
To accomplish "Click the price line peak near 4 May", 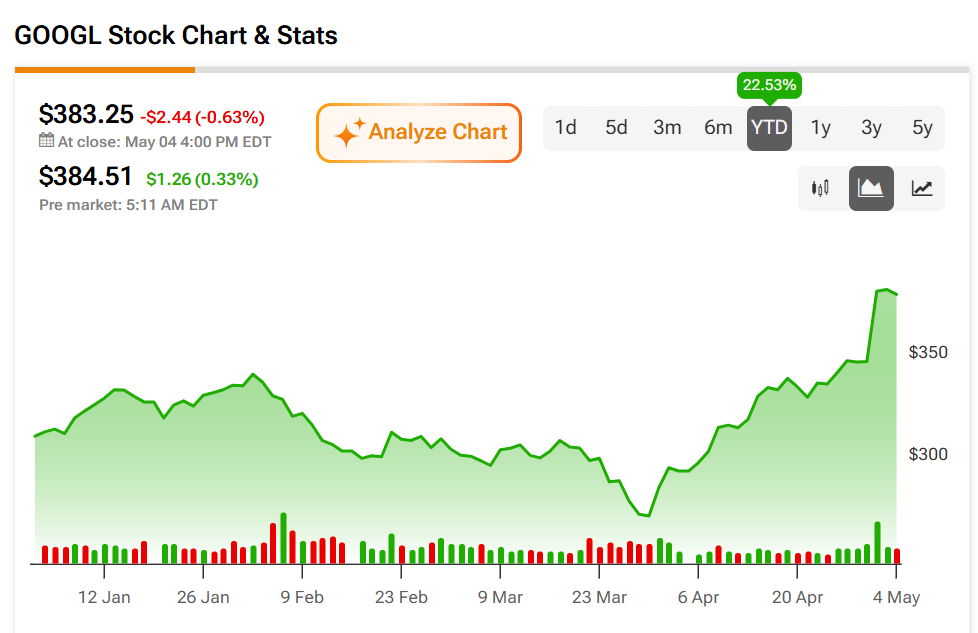I will [886, 289].
